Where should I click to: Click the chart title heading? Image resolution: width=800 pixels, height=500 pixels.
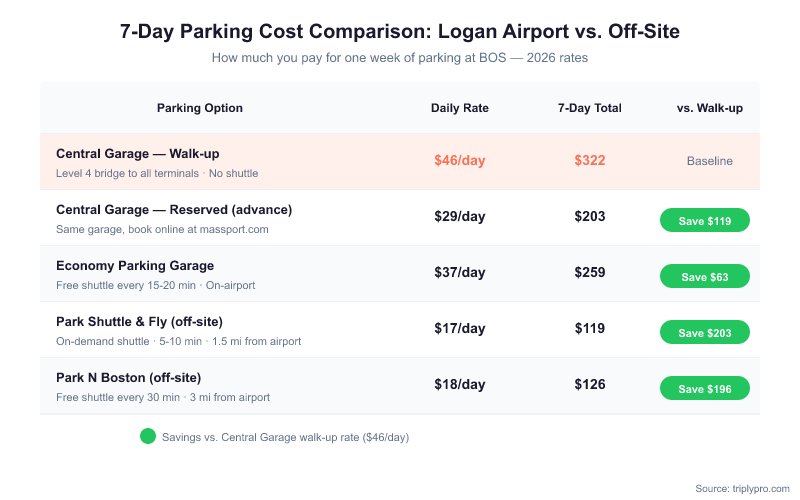point(400,32)
